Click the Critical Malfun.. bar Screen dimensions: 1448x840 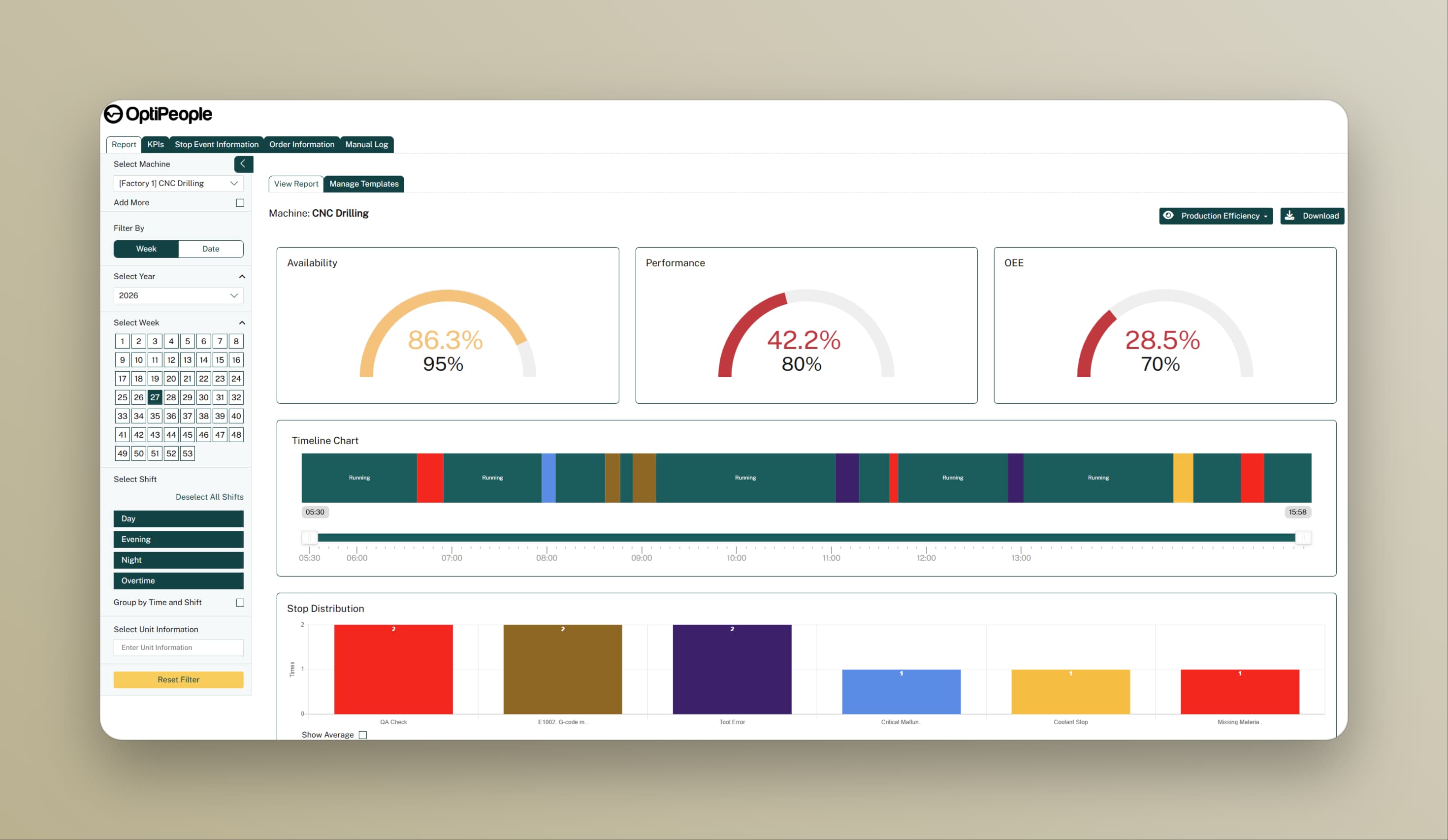(x=901, y=692)
